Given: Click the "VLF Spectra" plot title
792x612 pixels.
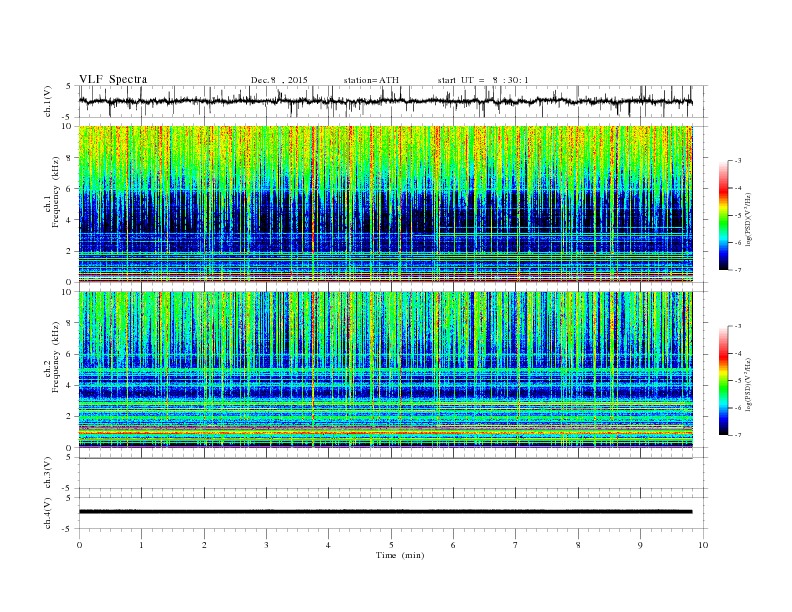Looking at the screenshot, I should coord(113,79).
